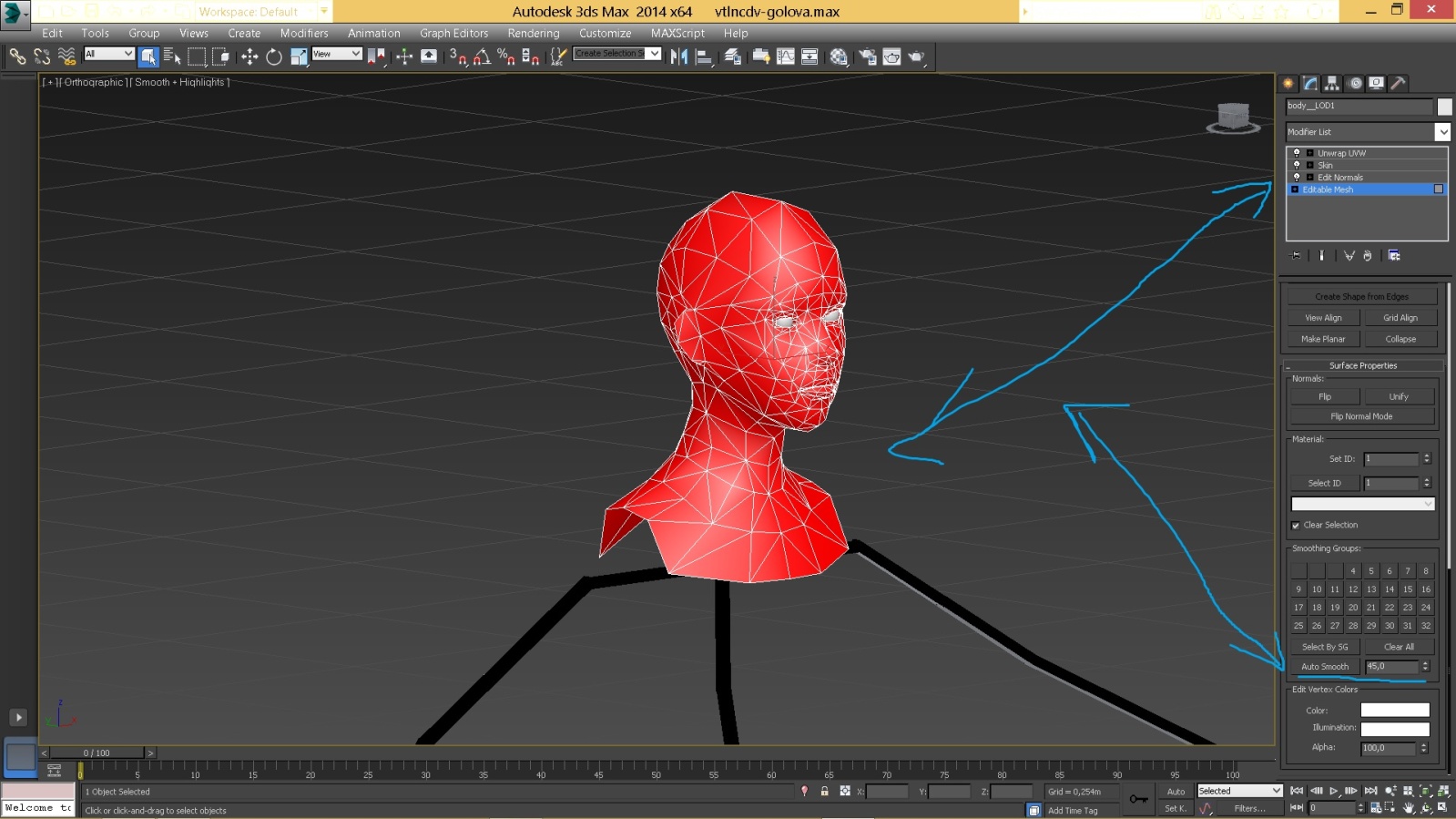Toggle Angle Snap on toolbar

click(482, 56)
